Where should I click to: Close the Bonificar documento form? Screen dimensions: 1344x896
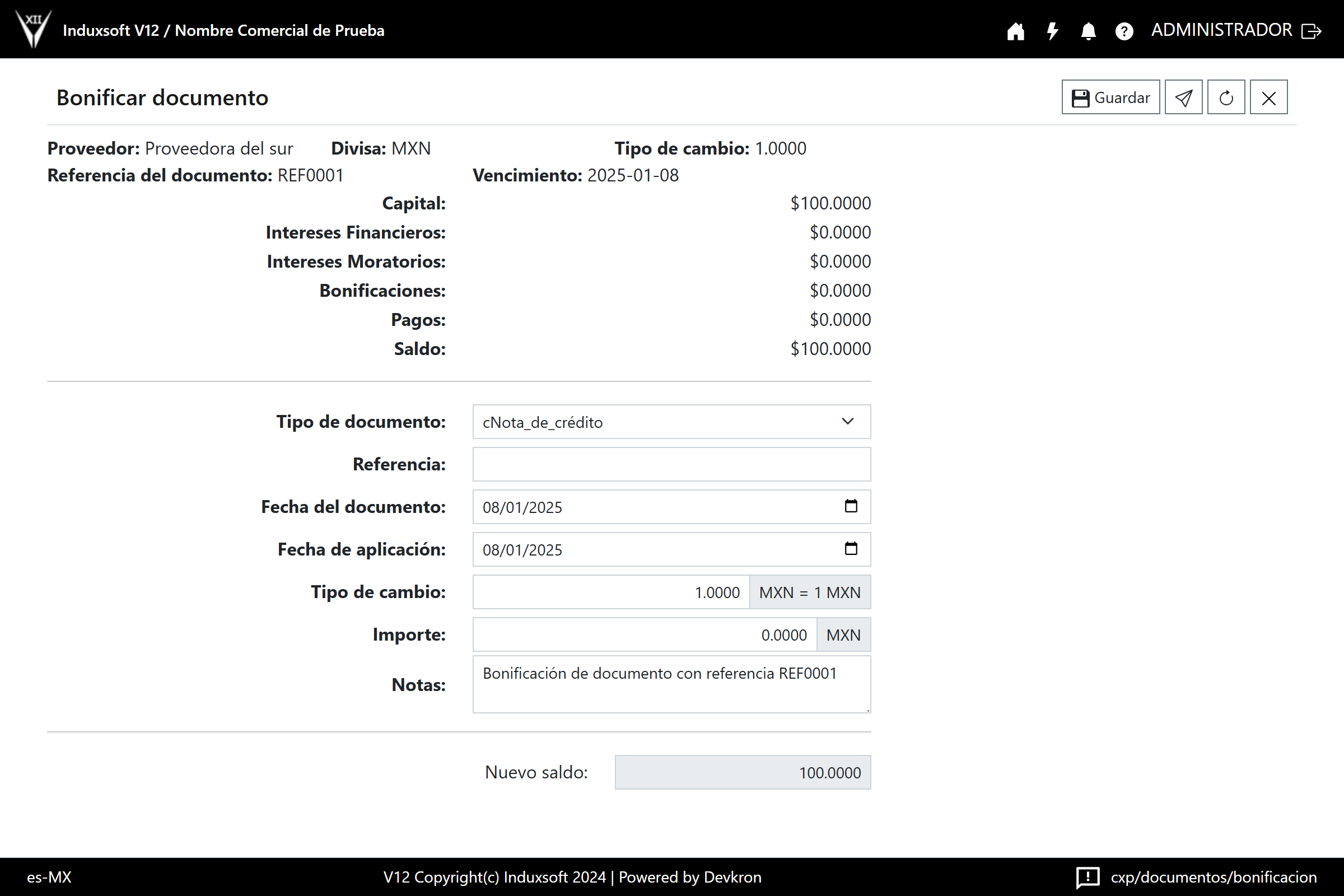[1268, 97]
